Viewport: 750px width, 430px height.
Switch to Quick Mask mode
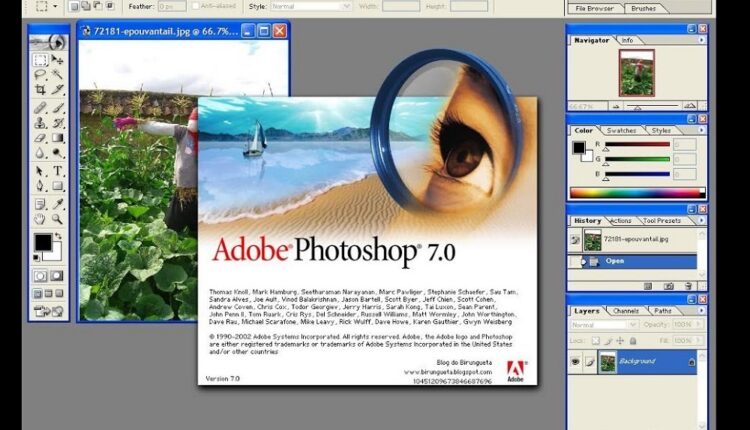57,276
